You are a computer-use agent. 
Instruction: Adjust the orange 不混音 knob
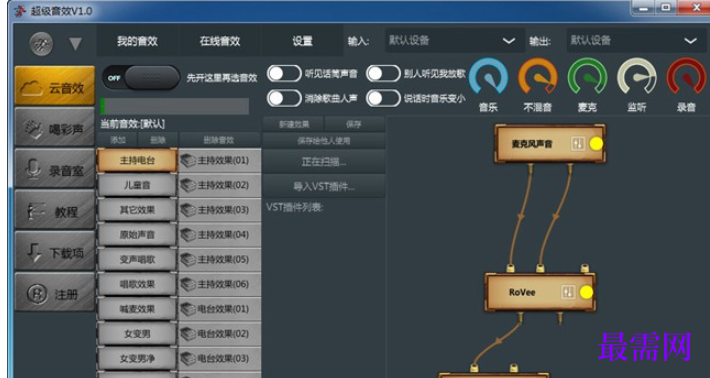(537, 77)
